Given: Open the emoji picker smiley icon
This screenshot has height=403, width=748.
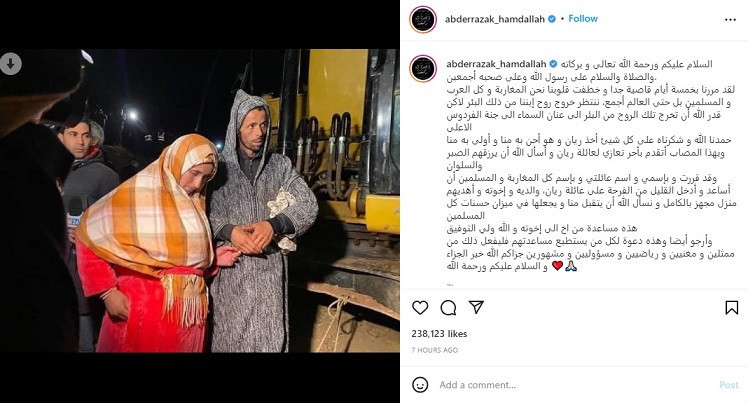Looking at the screenshot, I should (x=420, y=384).
